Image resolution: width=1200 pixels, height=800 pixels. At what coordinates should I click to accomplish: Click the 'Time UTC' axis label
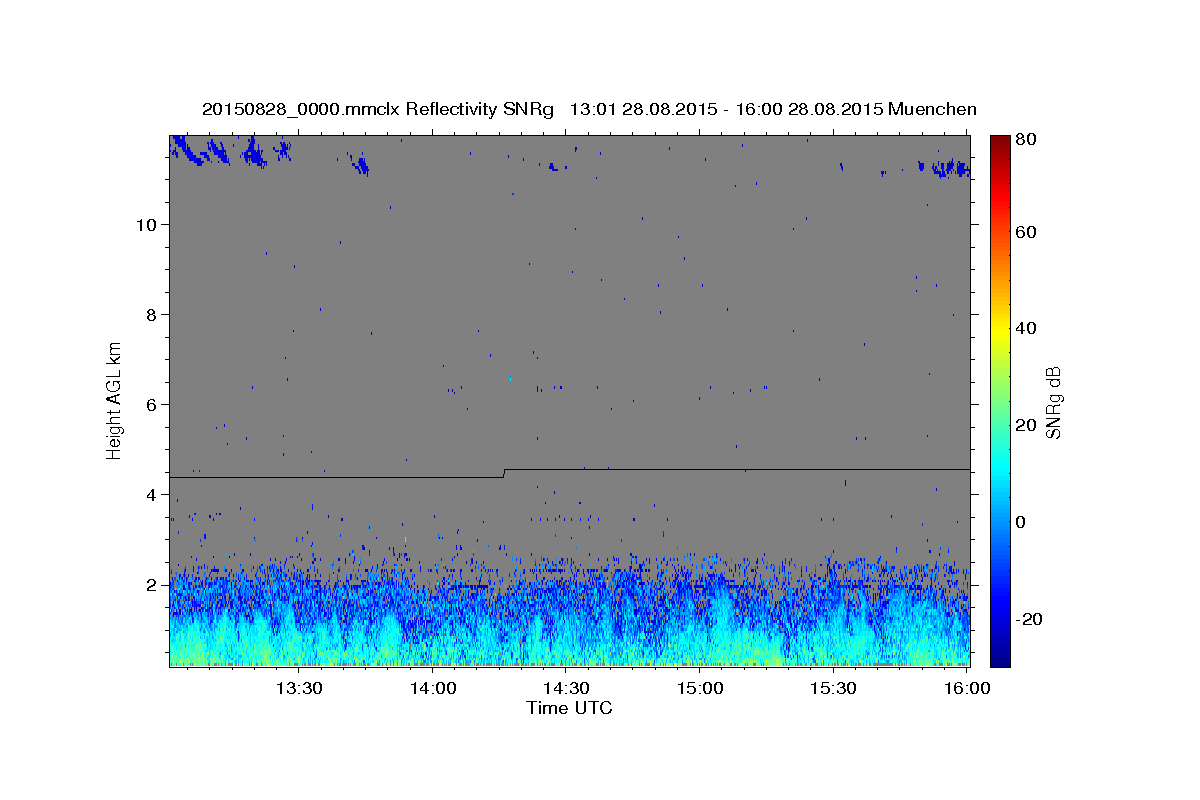tap(569, 708)
